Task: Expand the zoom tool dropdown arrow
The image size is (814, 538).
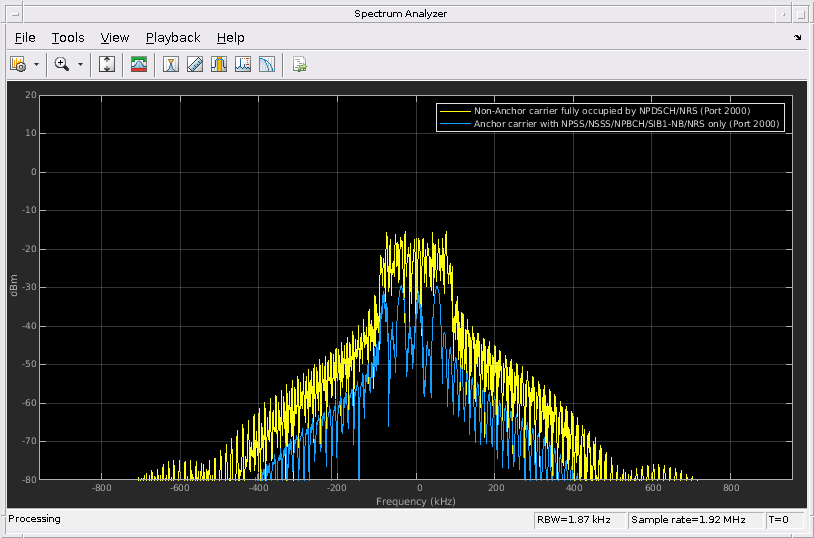Action: tap(81, 64)
